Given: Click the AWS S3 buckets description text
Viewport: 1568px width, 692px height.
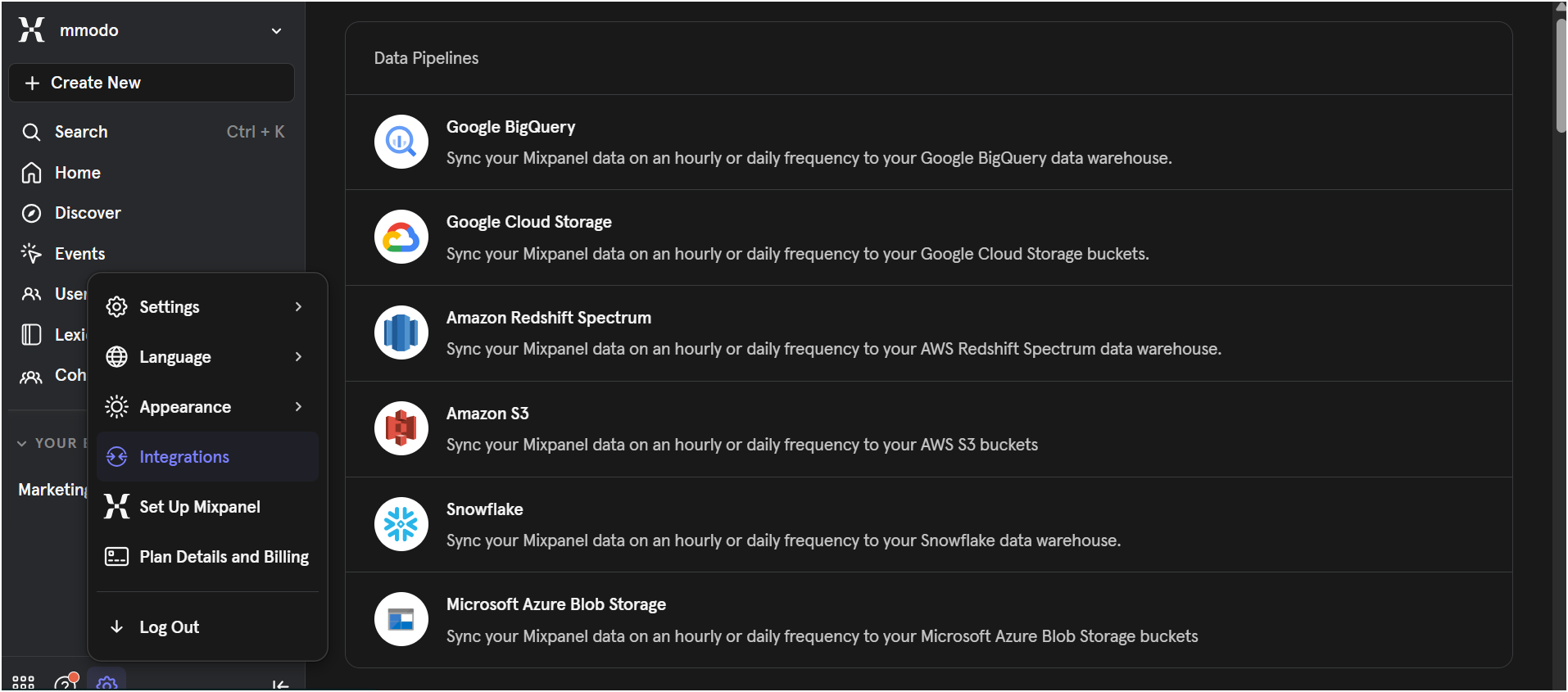Looking at the screenshot, I should click(742, 445).
